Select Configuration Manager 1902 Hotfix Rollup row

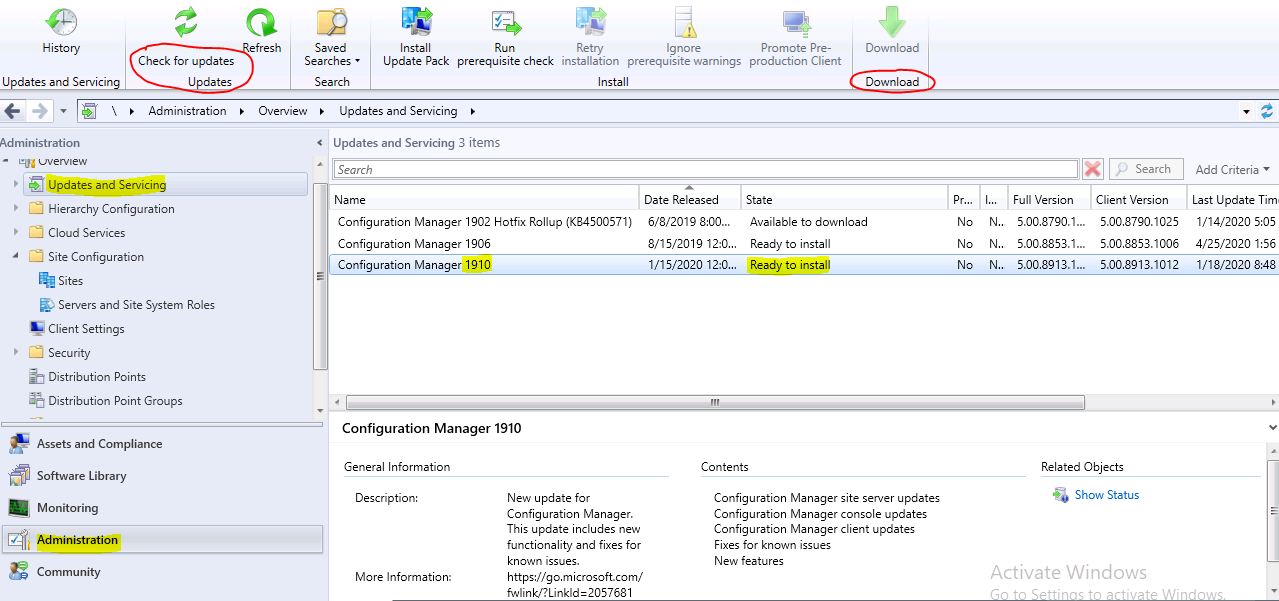tap(804, 222)
